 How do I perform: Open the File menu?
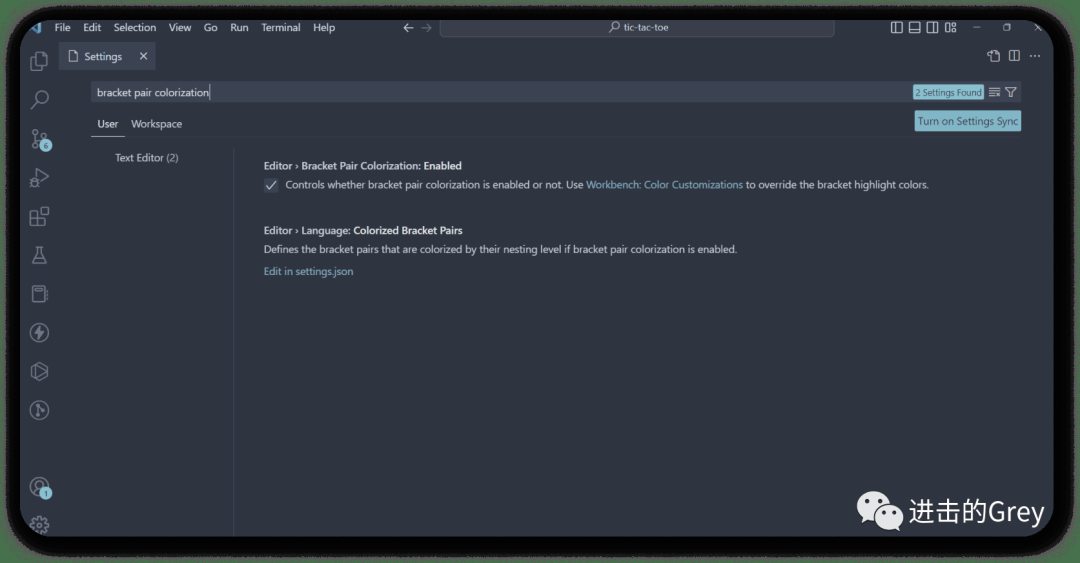(x=63, y=28)
